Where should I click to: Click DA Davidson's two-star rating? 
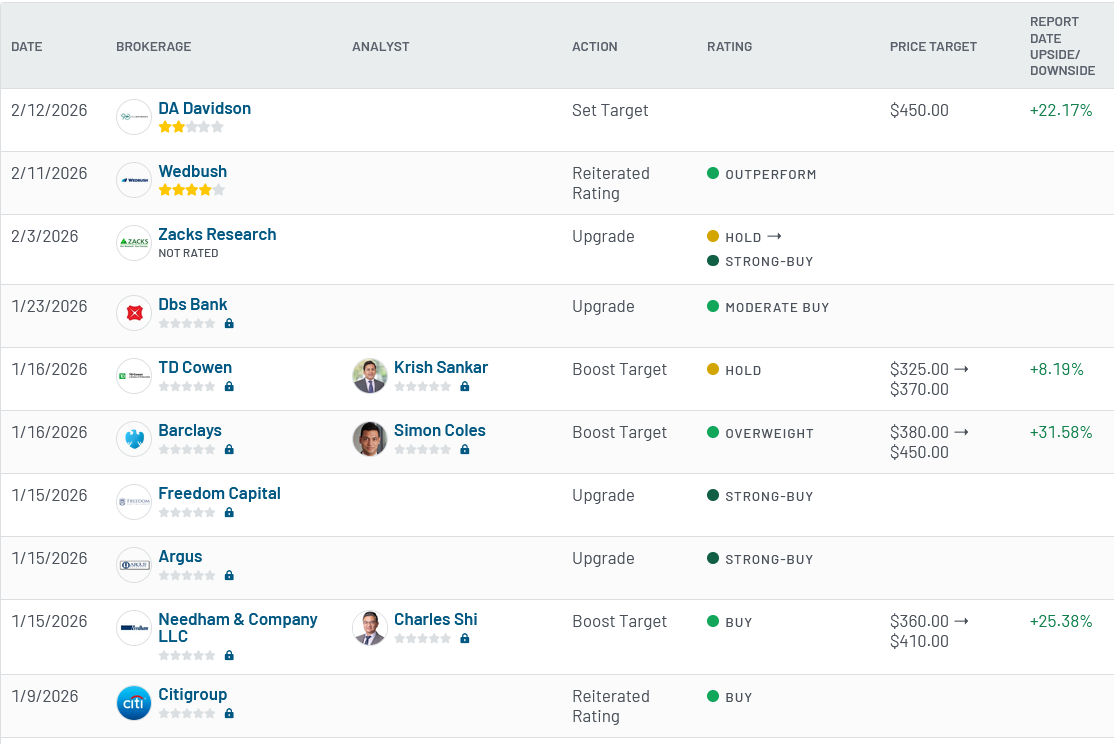point(190,127)
